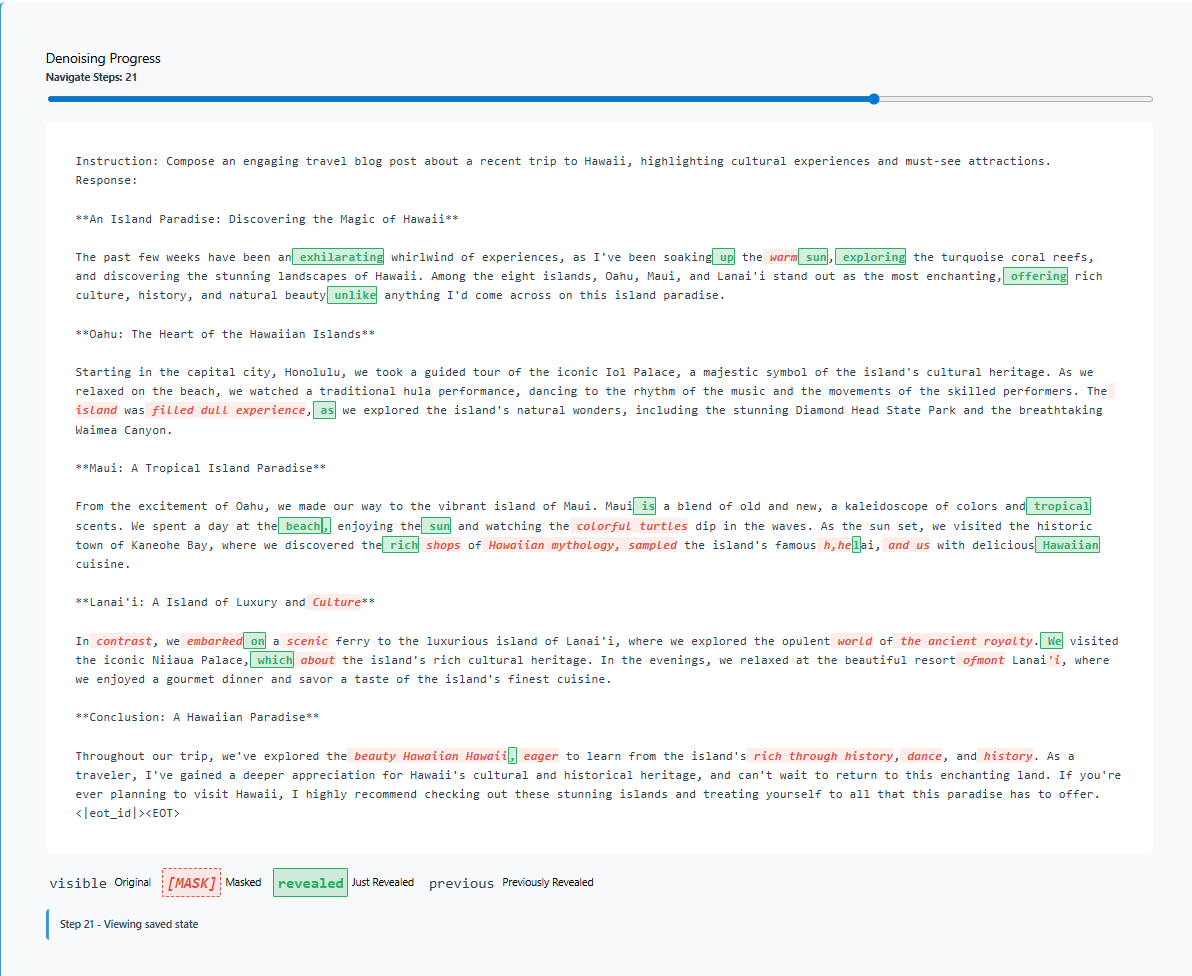Click the green boxed "tropical" token
Viewport: 1192px width, 976px height.
coord(1058,506)
